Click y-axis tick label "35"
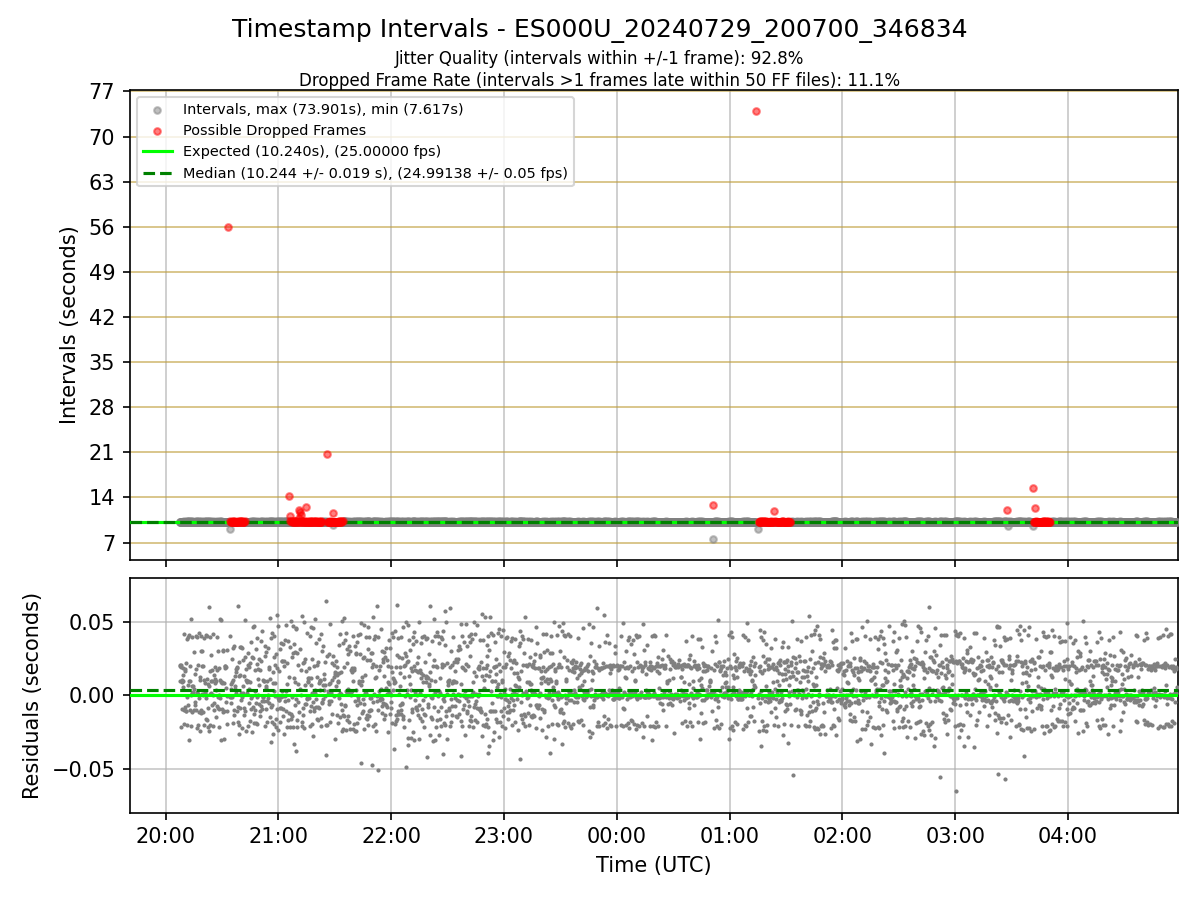This screenshot has height=900, width=1200. coord(102,362)
